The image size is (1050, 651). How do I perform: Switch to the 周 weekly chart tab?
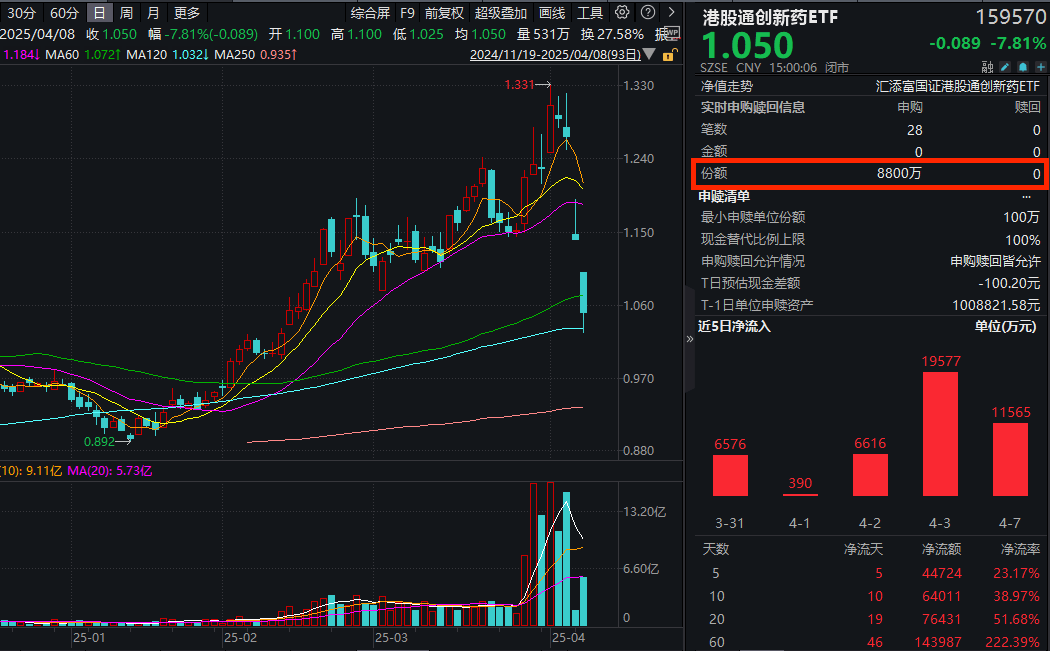tap(125, 12)
